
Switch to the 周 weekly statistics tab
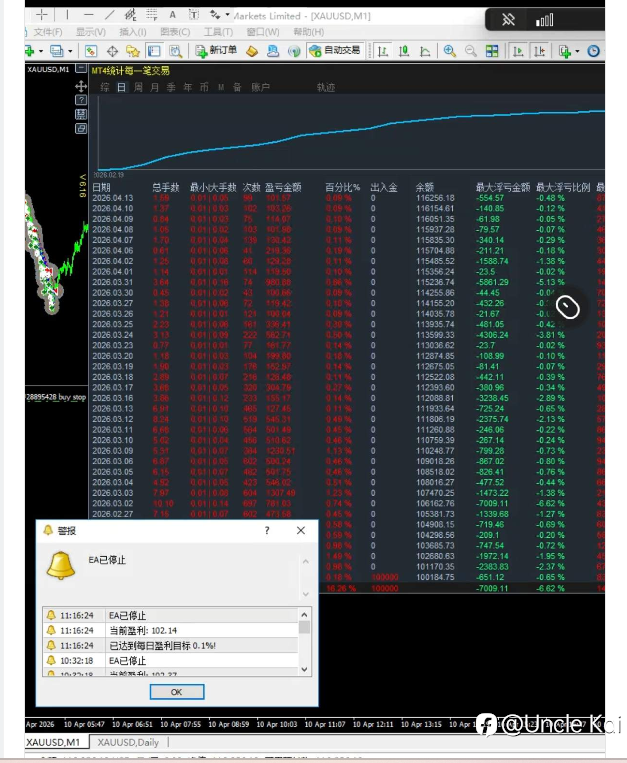click(x=138, y=87)
